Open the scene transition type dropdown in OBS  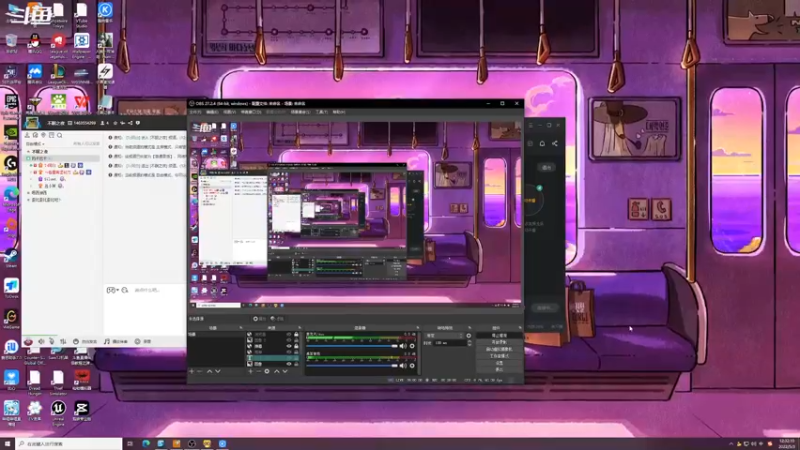coord(444,336)
